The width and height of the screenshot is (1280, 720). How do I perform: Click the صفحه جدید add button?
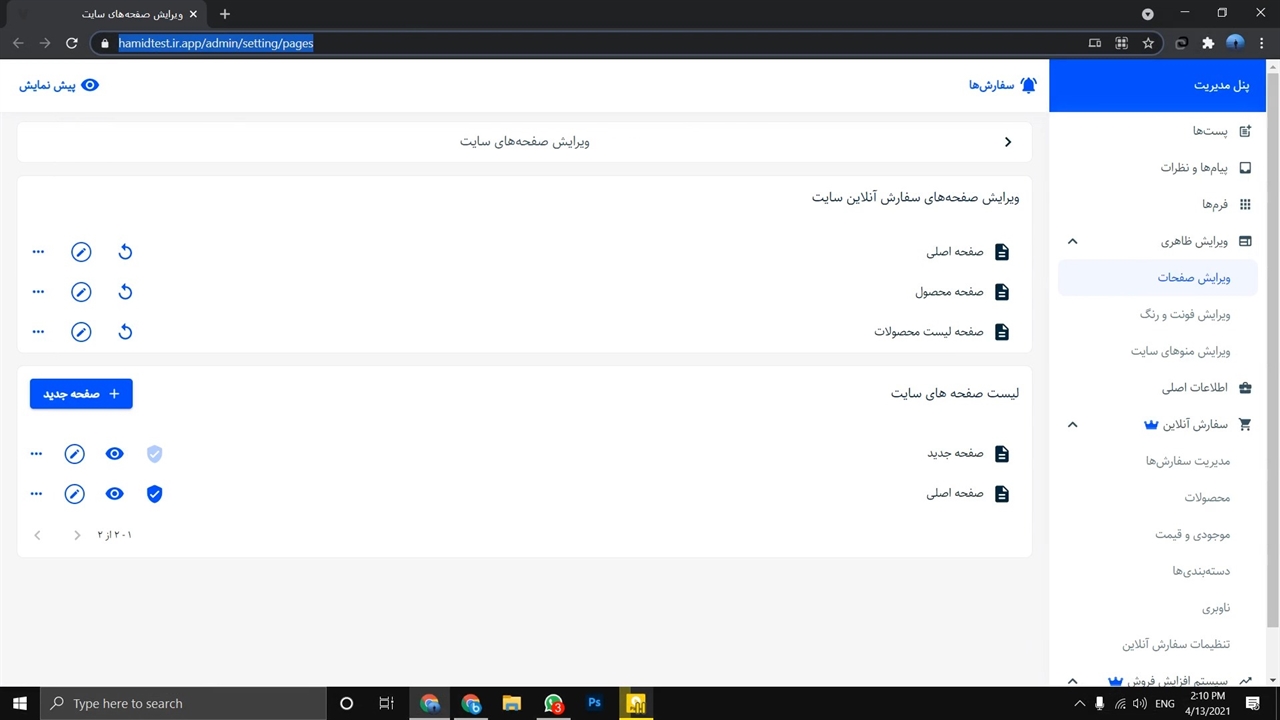pyautogui.click(x=81, y=394)
